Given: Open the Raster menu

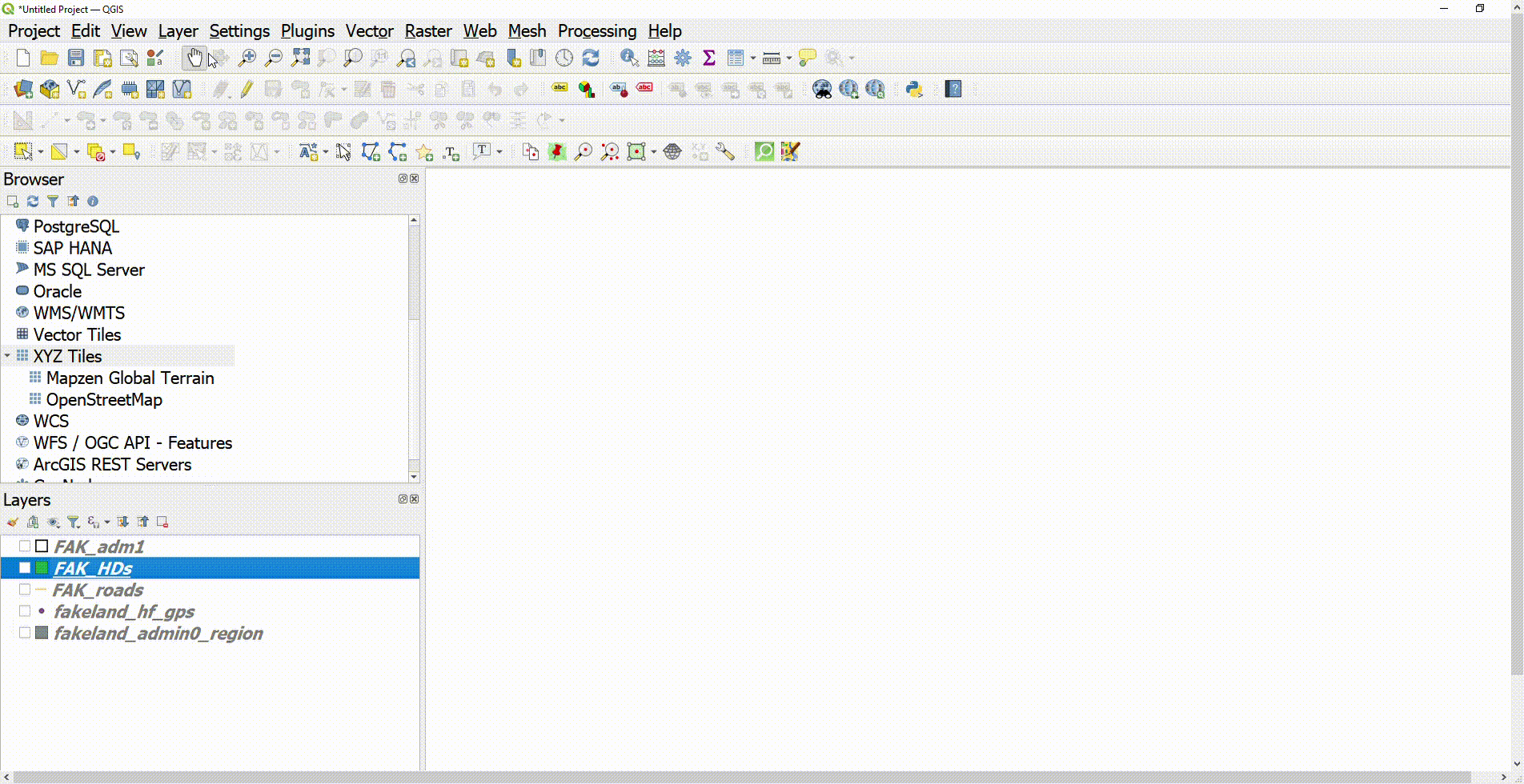Looking at the screenshot, I should (x=428, y=31).
